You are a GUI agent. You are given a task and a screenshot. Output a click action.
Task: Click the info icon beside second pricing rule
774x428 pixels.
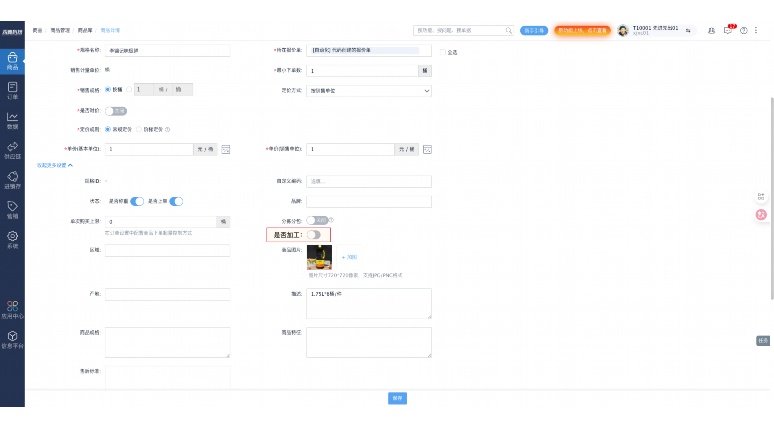(x=167, y=129)
